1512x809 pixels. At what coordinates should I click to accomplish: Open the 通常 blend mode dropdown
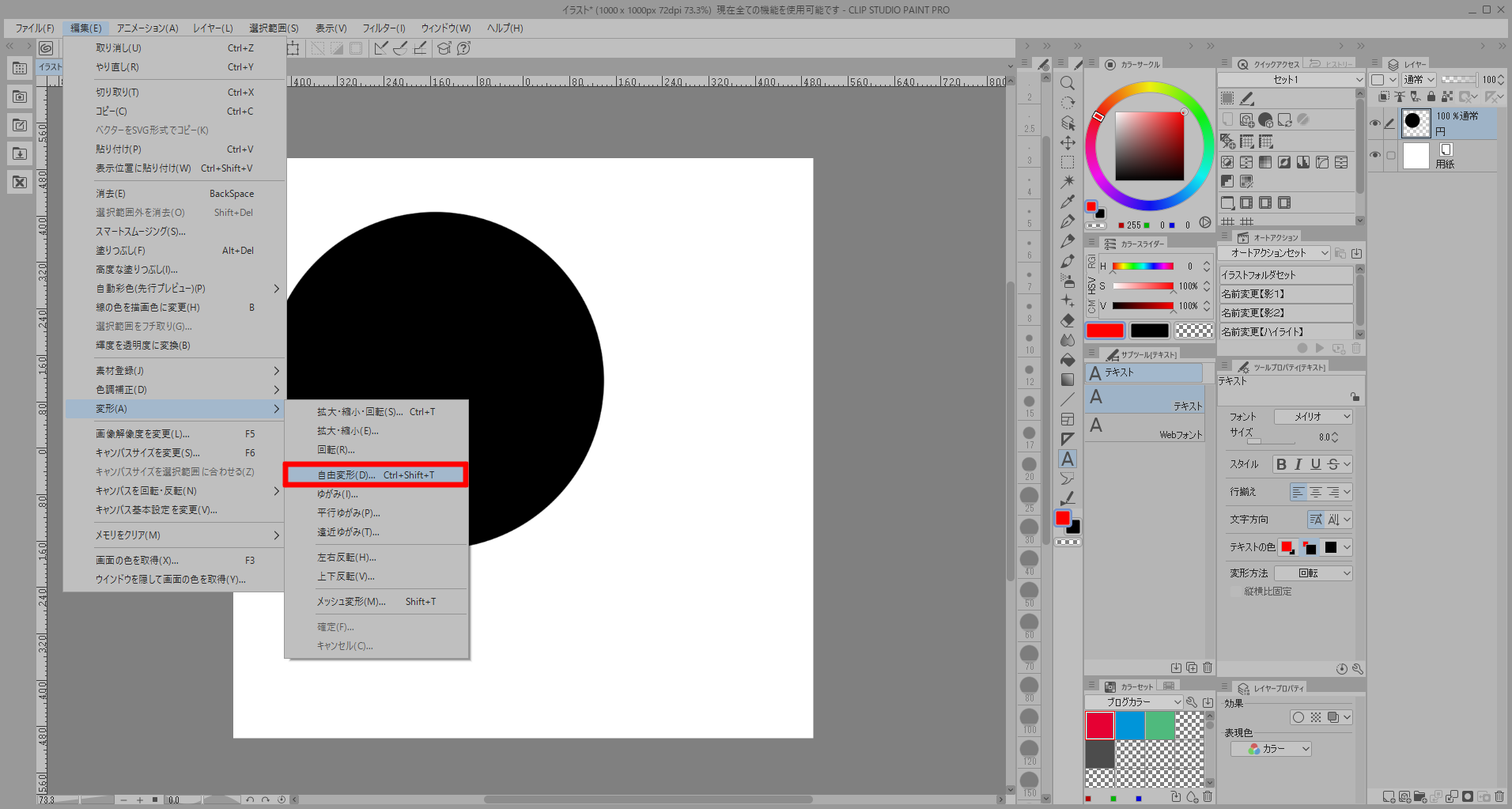pyautogui.click(x=1419, y=80)
